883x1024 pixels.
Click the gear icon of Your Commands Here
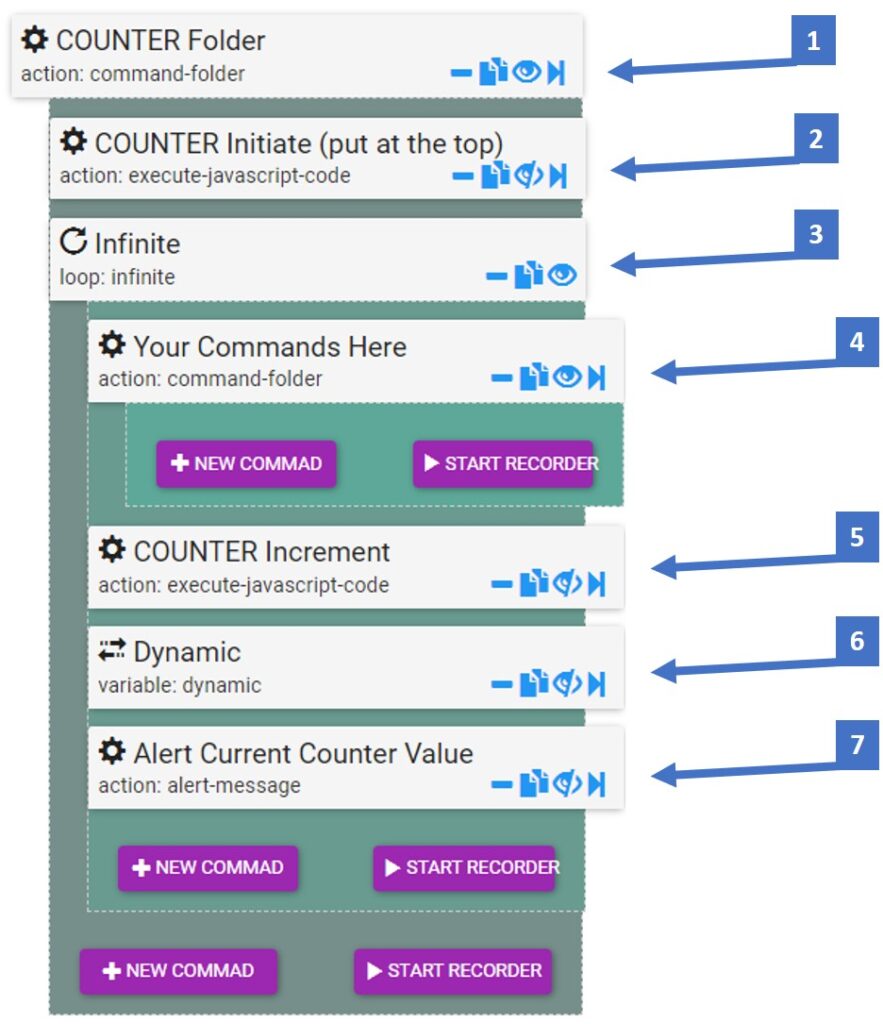(x=112, y=344)
